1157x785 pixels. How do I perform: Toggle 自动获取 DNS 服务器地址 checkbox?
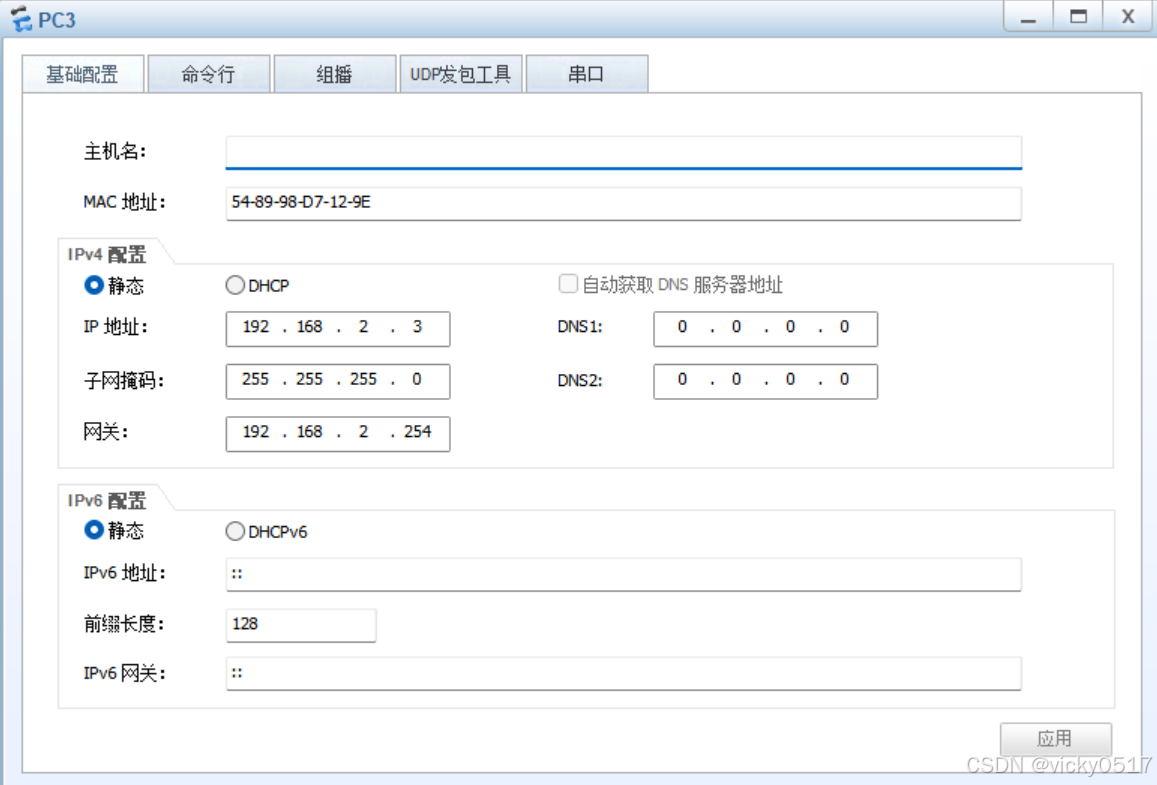point(568,283)
